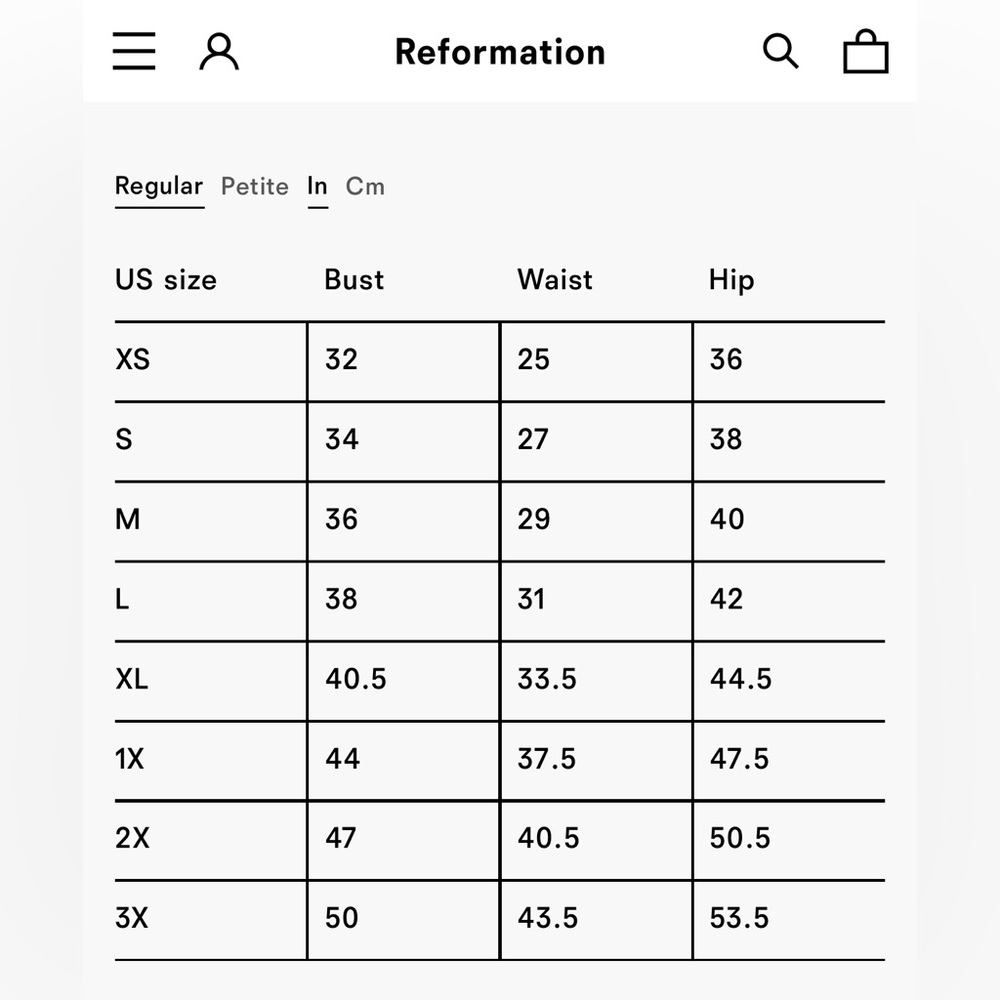Select the 1X size row label
This screenshot has width=1000, height=1000.
click(x=130, y=760)
